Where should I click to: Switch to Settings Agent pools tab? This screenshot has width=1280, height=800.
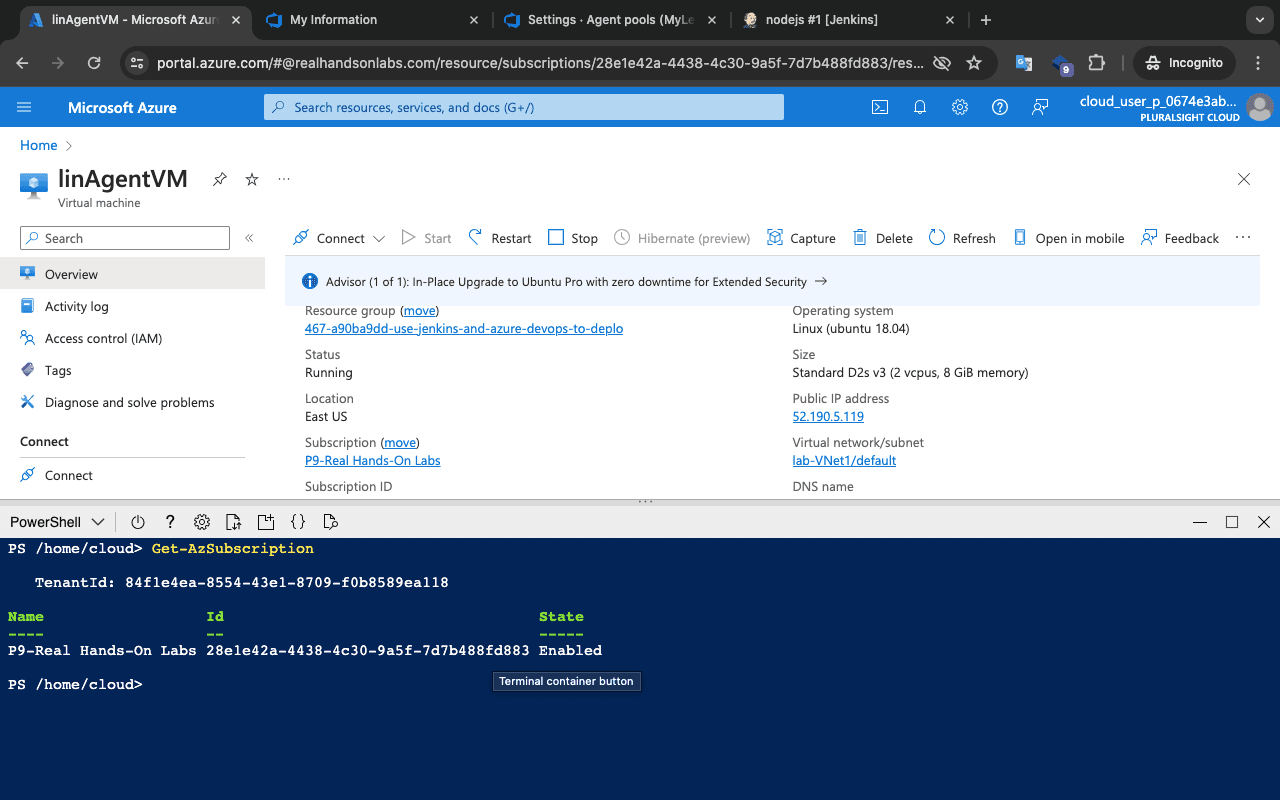click(610, 20)
